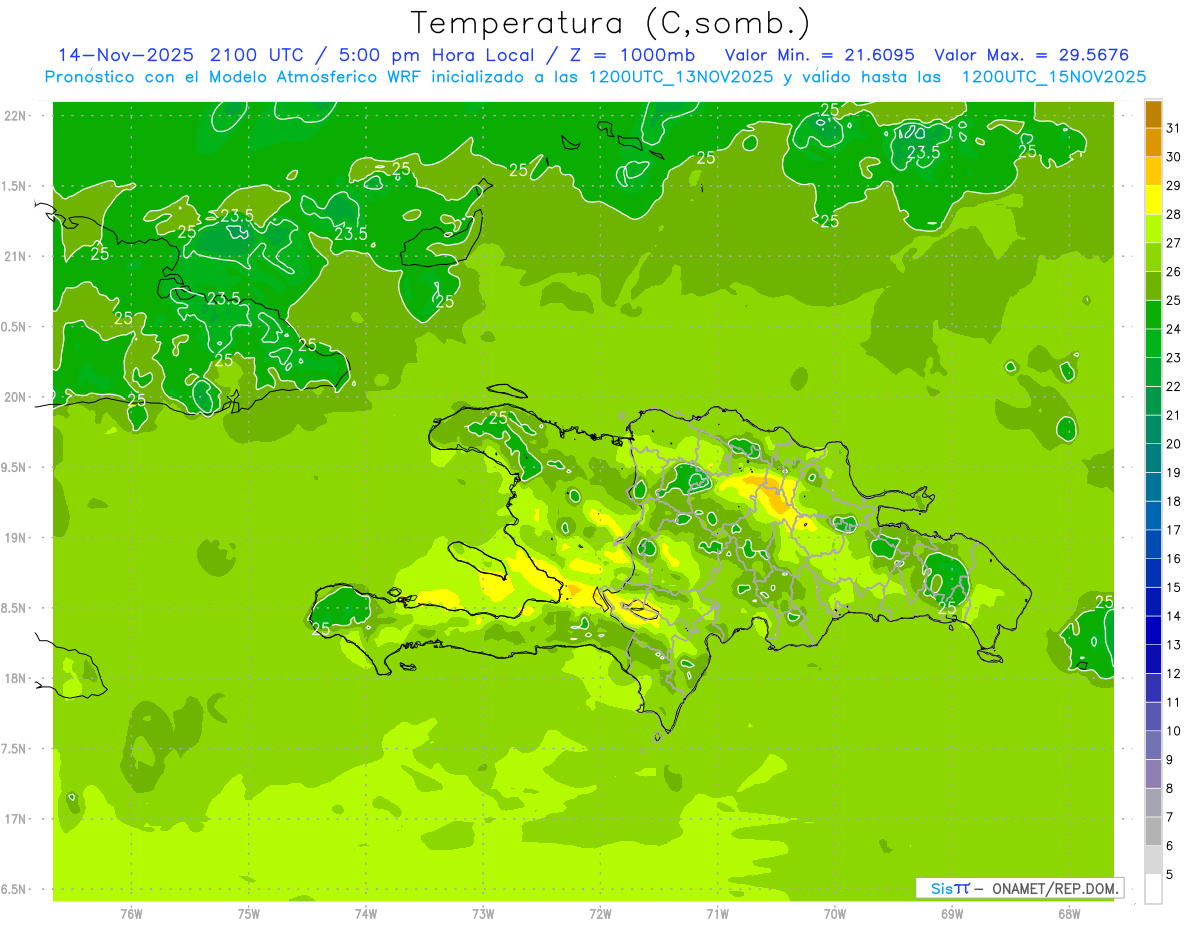The image size is (1200, 927).
Task: Select the 'Valor Min. = 21.6095' readout
Action: (819, 55)
